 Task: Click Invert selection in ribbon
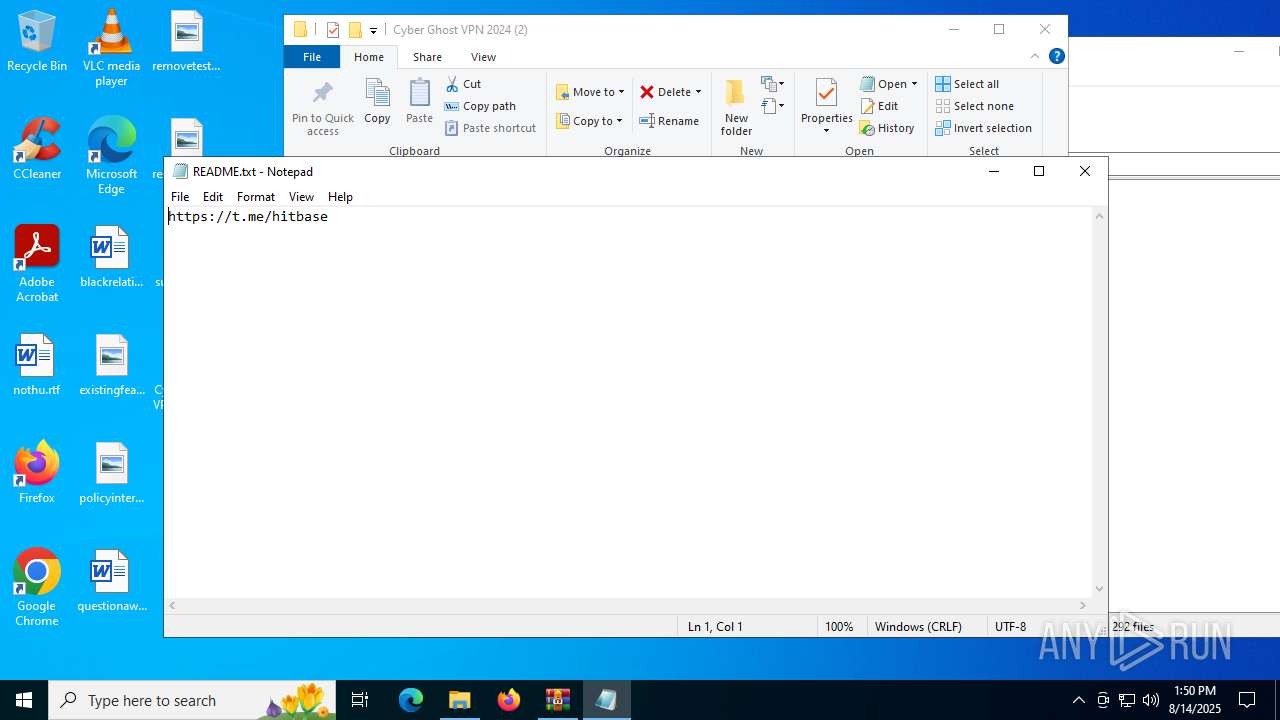tap(984, 128)
